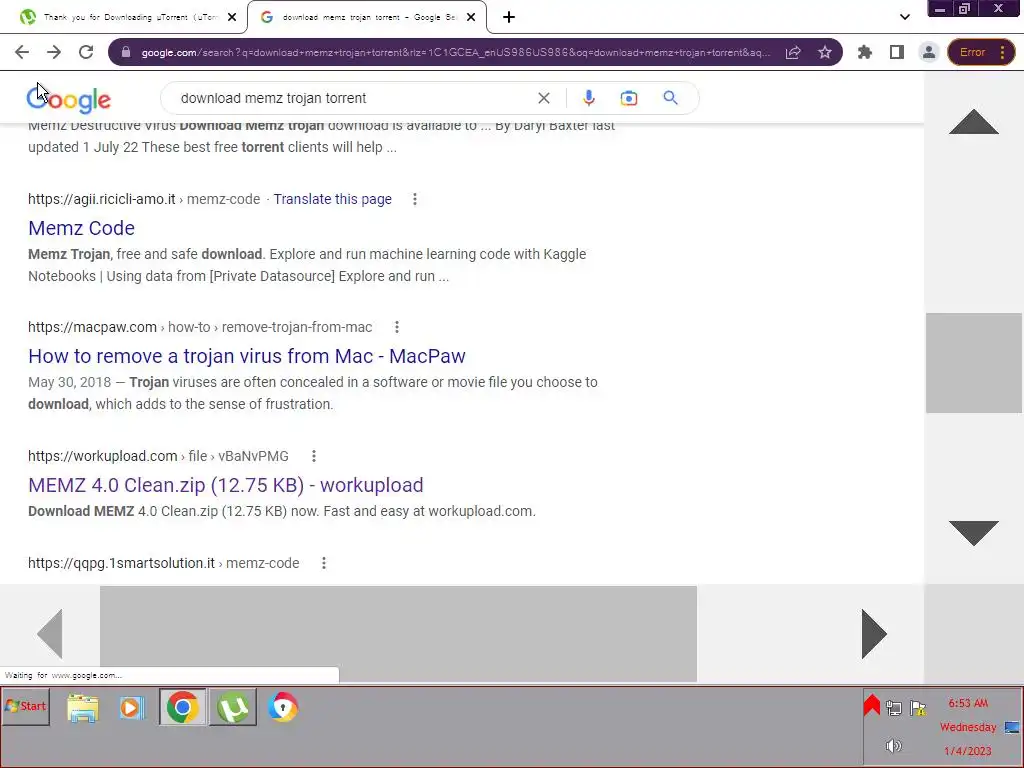Open How to remove a trojan MacPaw result
Image resolution: width=1024 pixels, height=768 pixels.
coord(247,356)
